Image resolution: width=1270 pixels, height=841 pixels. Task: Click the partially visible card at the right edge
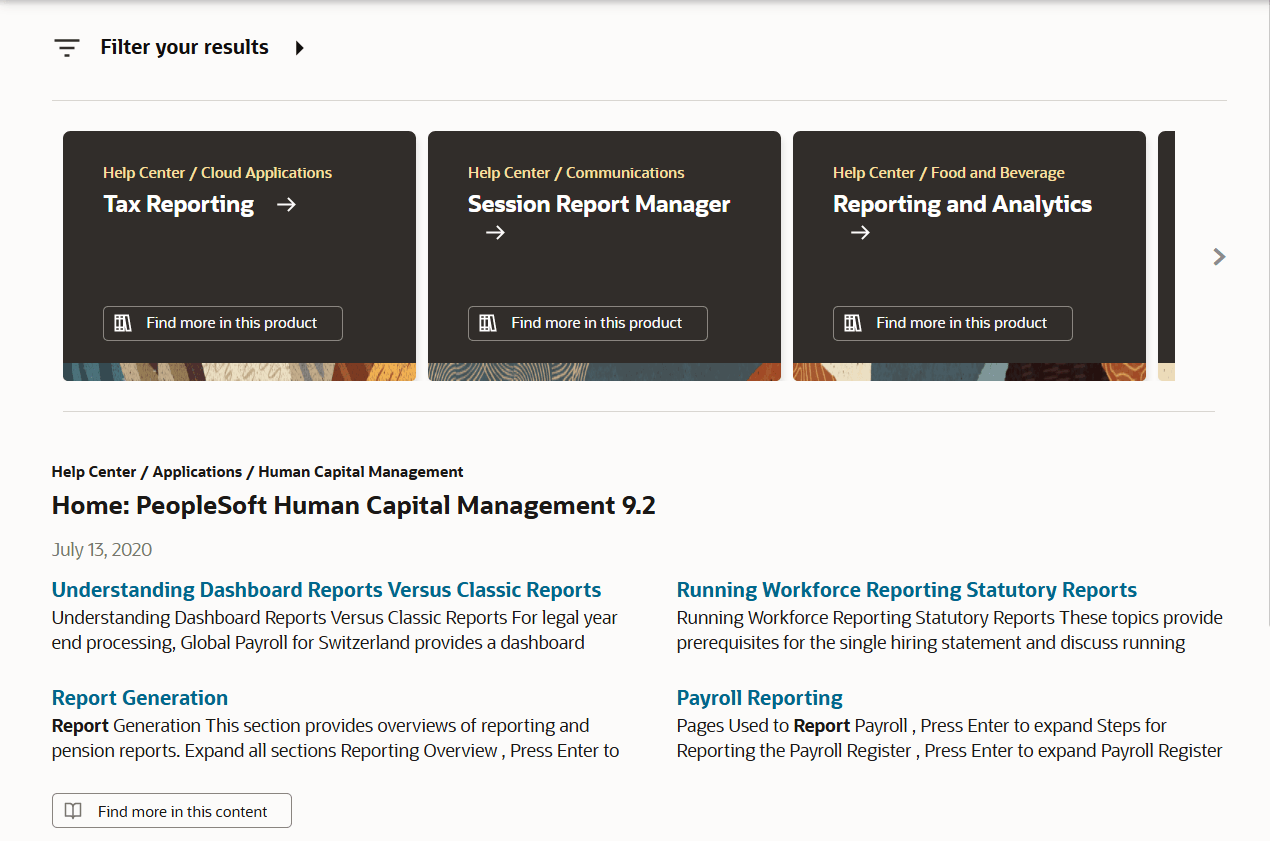pos(1165,255)
